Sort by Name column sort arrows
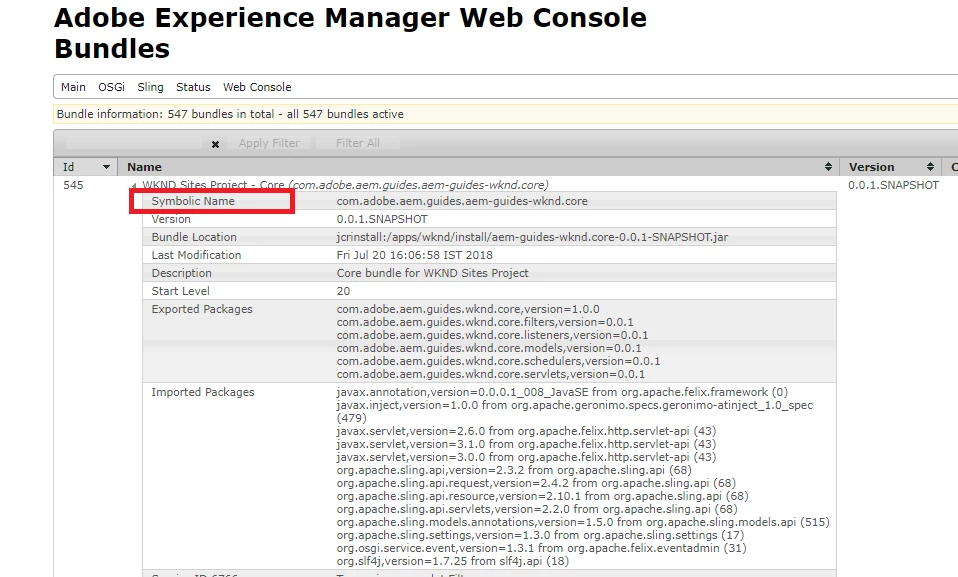 [828, 167]
